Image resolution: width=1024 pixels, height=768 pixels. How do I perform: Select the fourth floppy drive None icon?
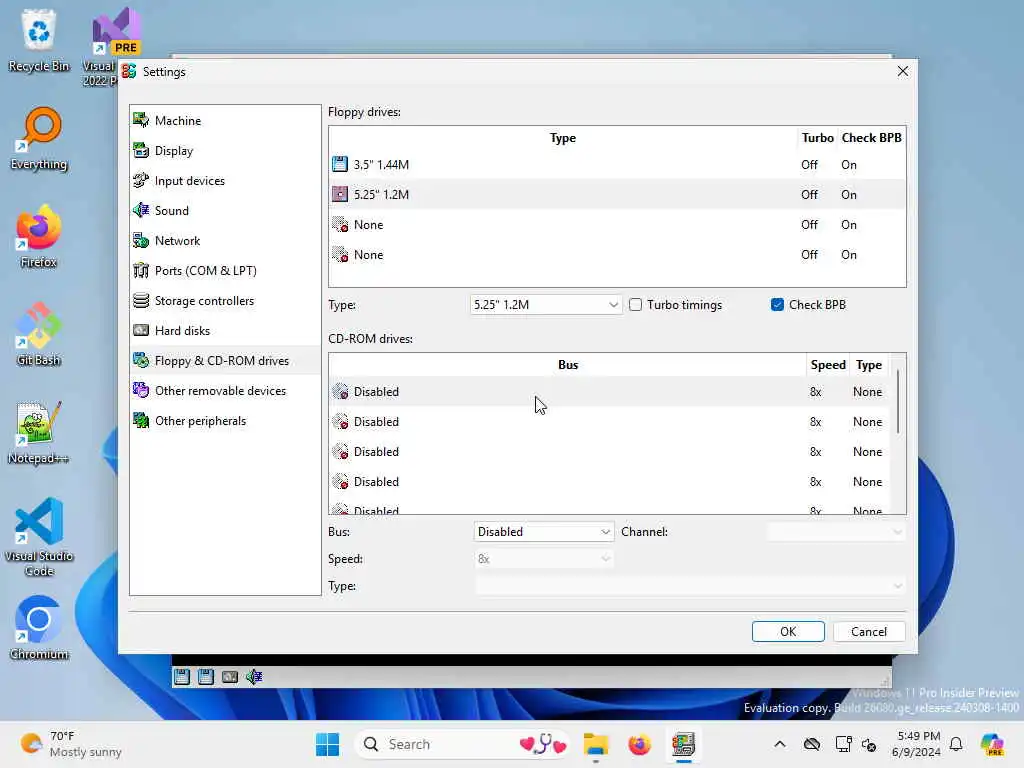(x=340, y=255)
